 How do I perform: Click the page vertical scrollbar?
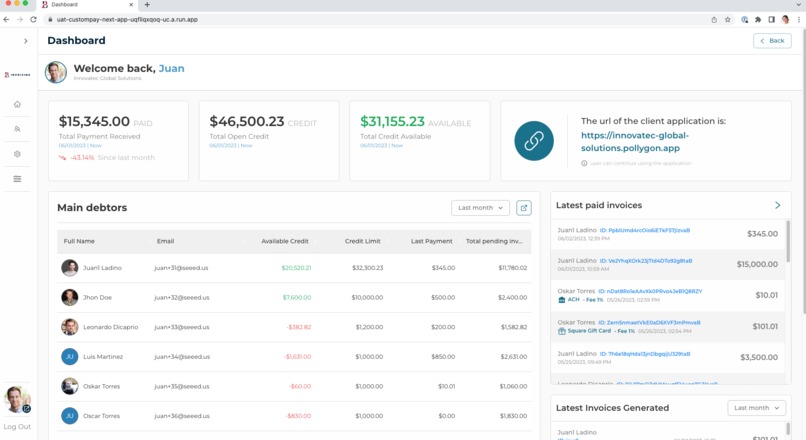pos(803,170)
